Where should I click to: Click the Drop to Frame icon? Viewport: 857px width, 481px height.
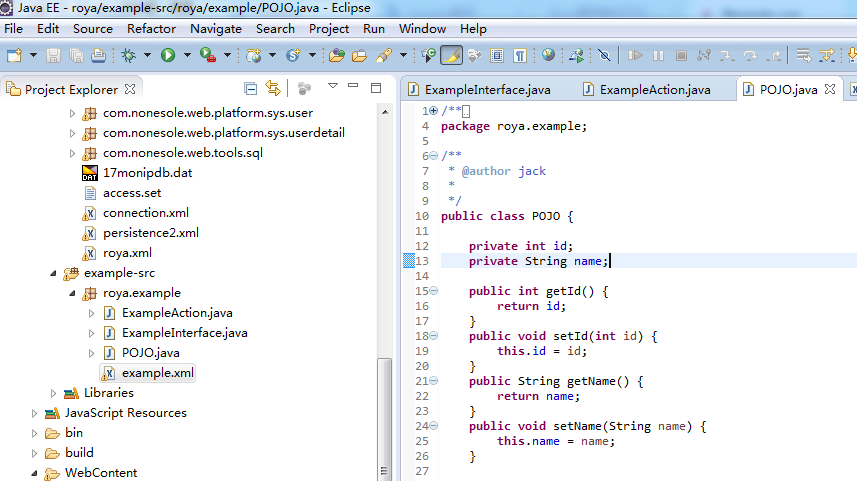[803, 55]
